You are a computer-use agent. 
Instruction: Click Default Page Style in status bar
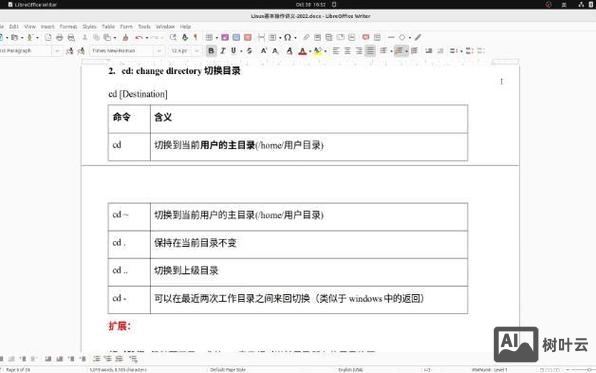coord(228,370)
